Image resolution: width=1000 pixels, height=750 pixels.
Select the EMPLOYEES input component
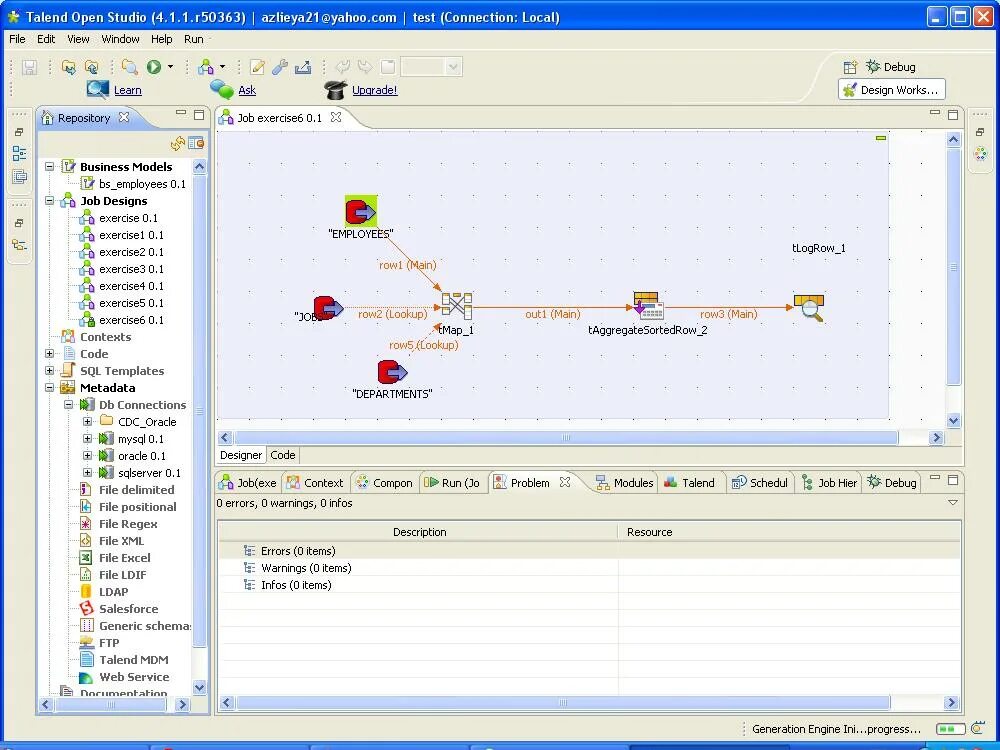(361, 211)
